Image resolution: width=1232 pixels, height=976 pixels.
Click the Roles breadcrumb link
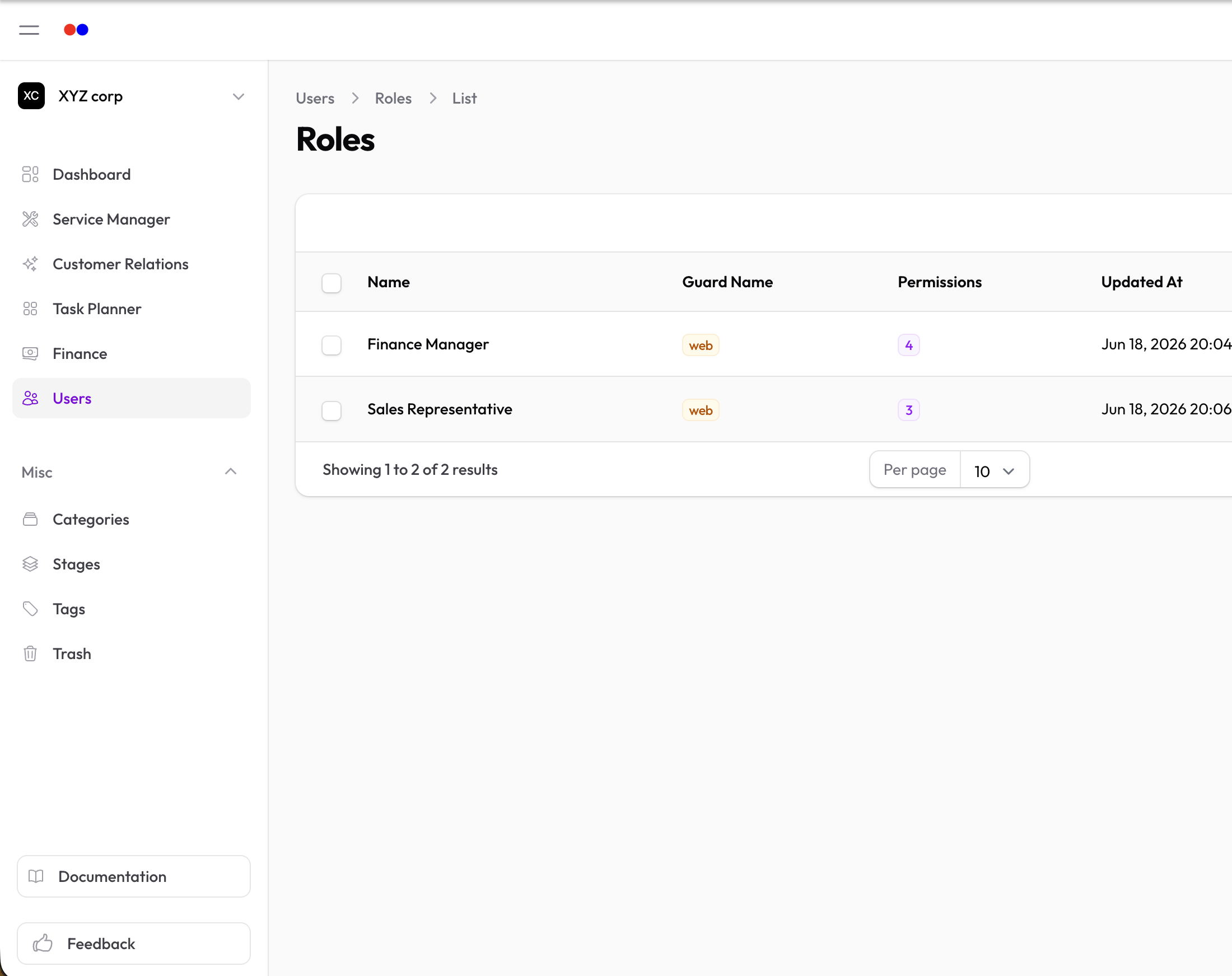click(393, 99)
